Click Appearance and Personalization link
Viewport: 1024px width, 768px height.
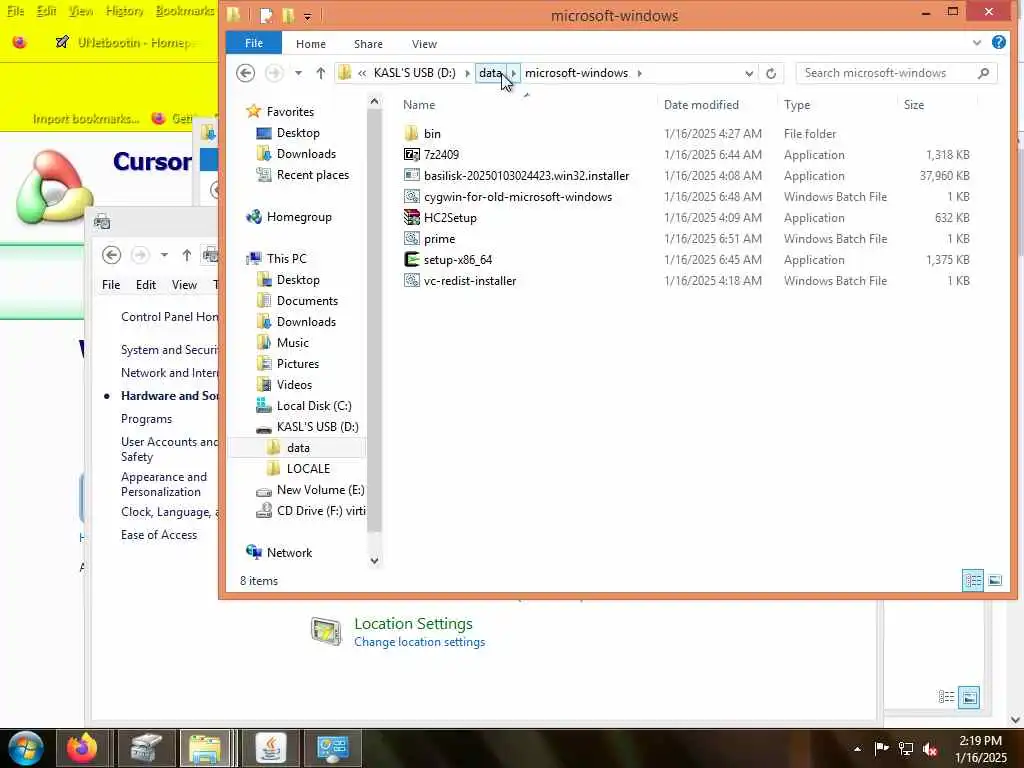(x=164, y=485)
